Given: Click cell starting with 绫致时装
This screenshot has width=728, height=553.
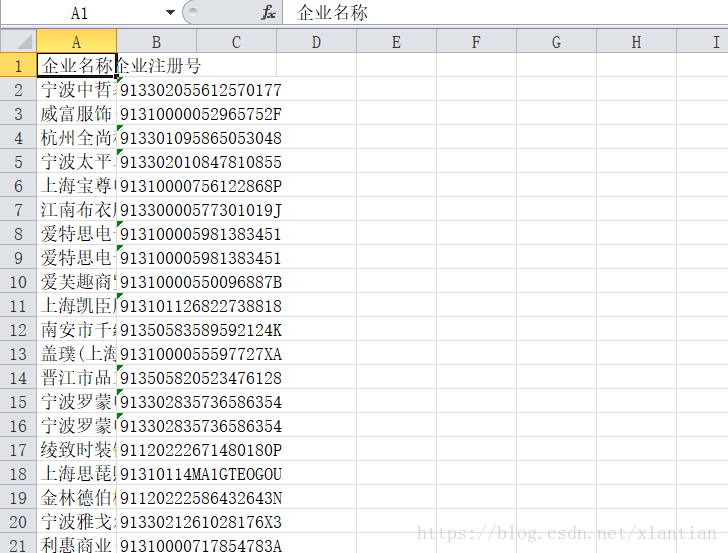Looking at the screenshot, I should coord(77,450).
